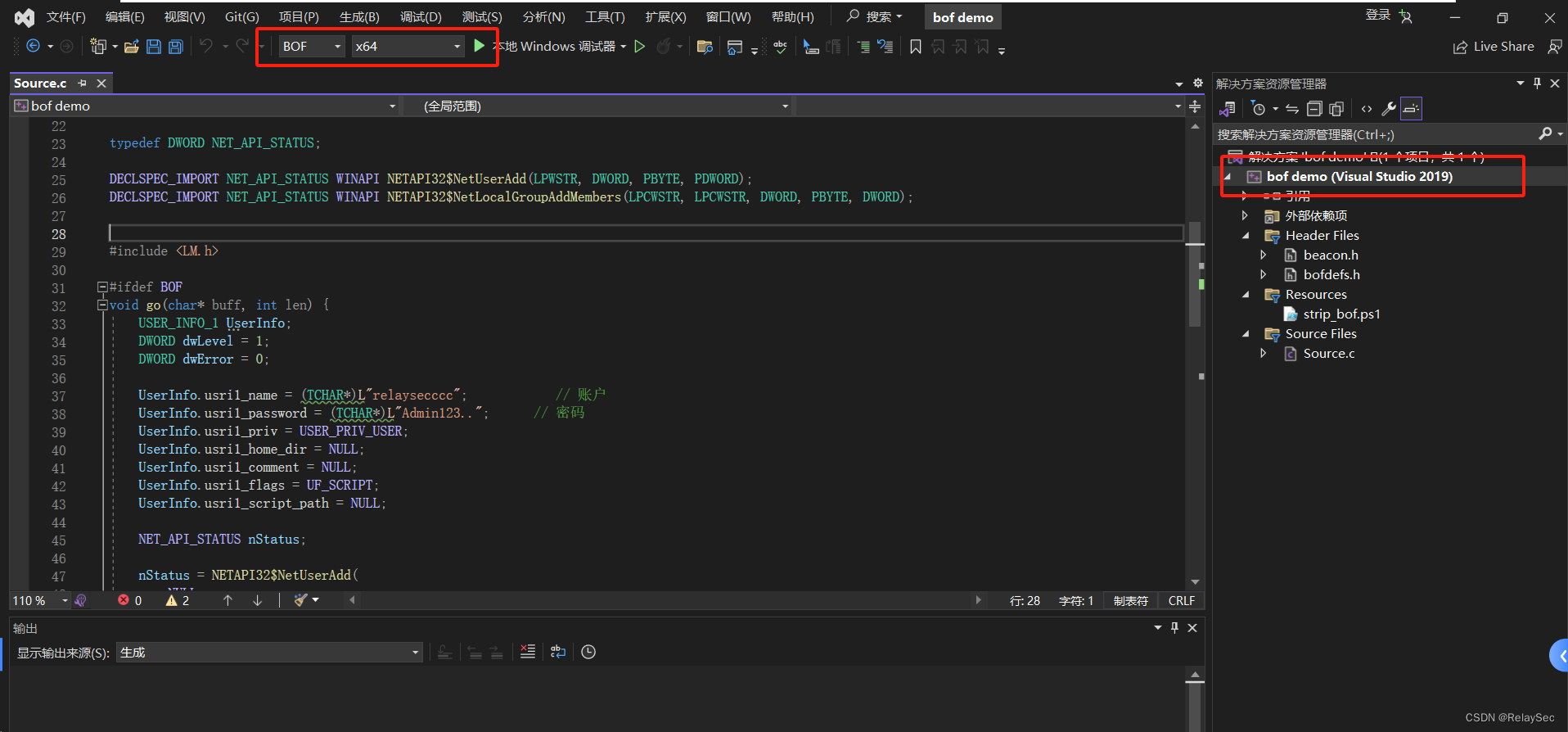Open the 生成(B) build menu
The height and width of the screenshot is (732, 1568).
359,17
